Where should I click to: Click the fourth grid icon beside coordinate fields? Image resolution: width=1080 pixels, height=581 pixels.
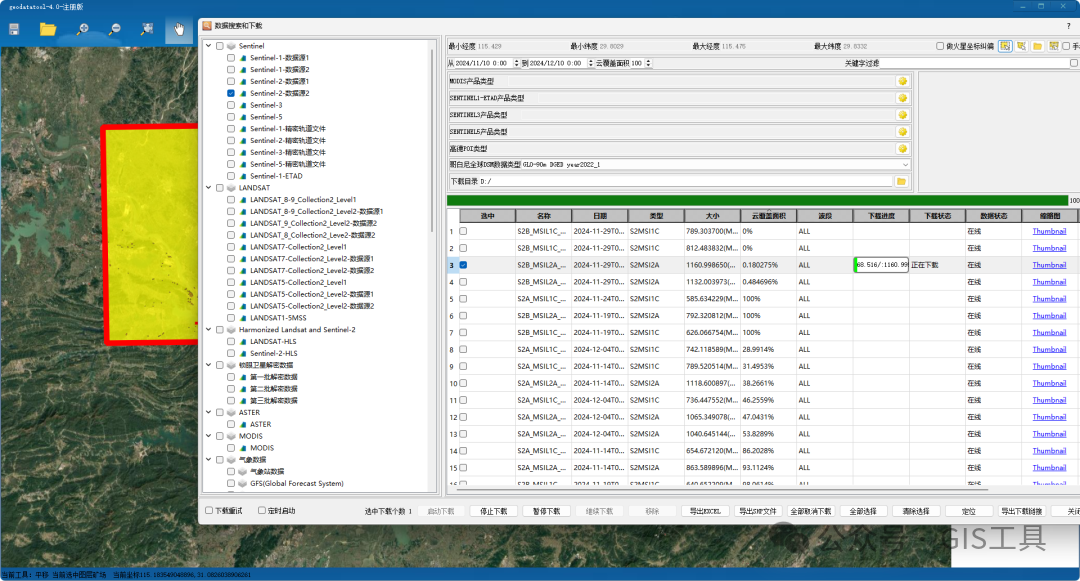pyautogui.click(x=1053, y=46)
